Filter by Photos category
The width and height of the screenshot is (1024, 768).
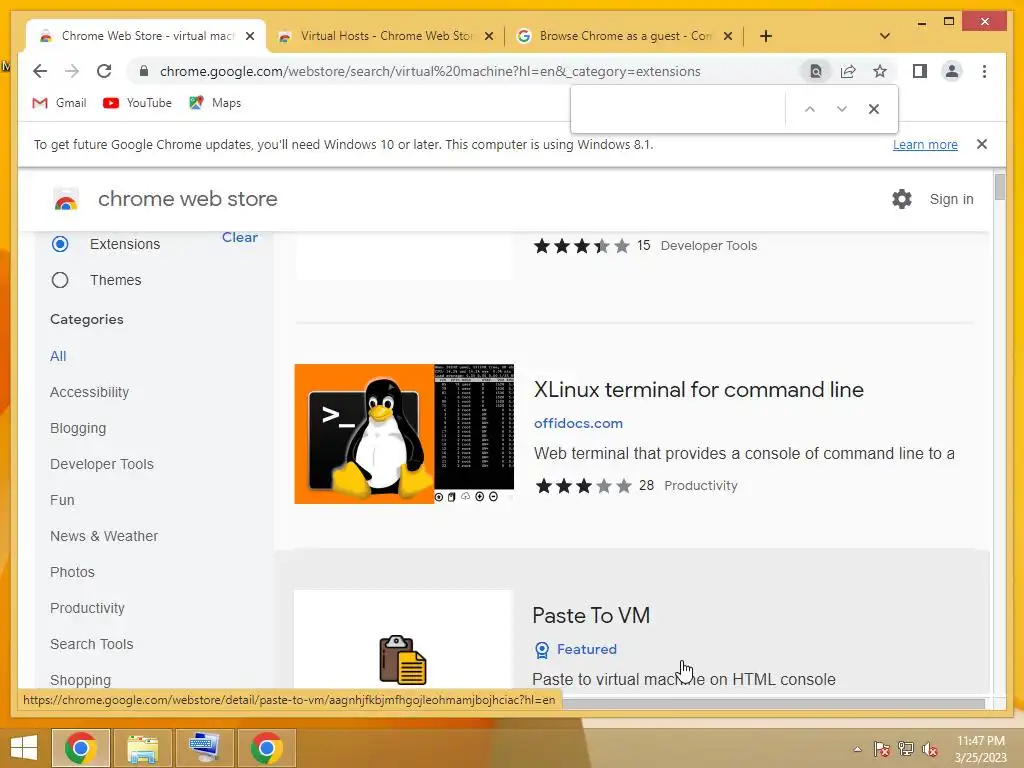[x=72, y=571]
